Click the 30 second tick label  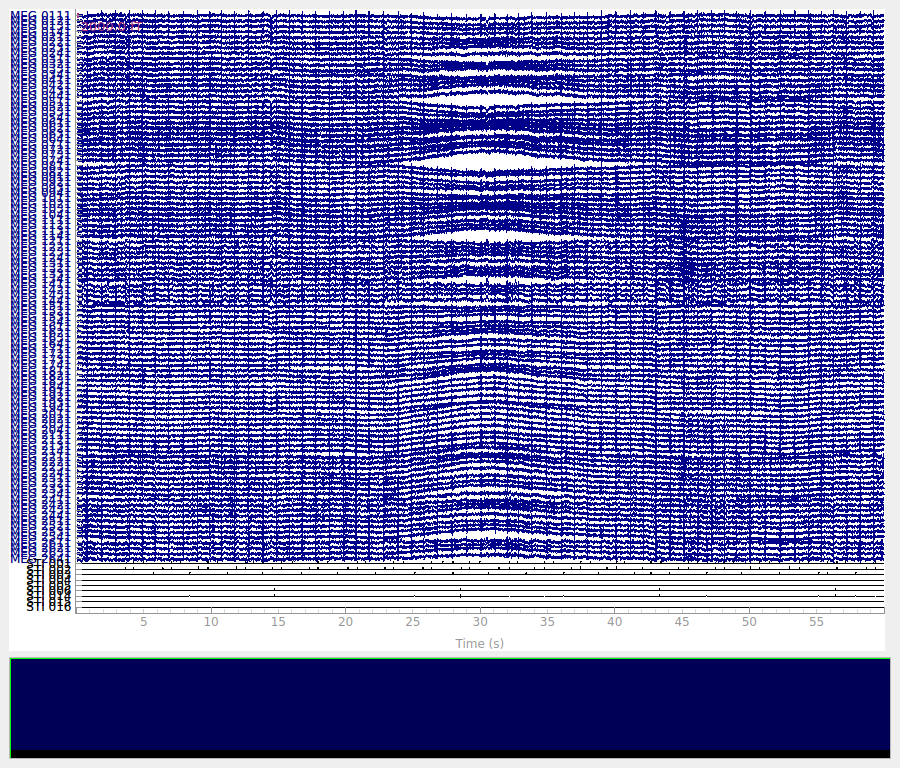point(480,622)
